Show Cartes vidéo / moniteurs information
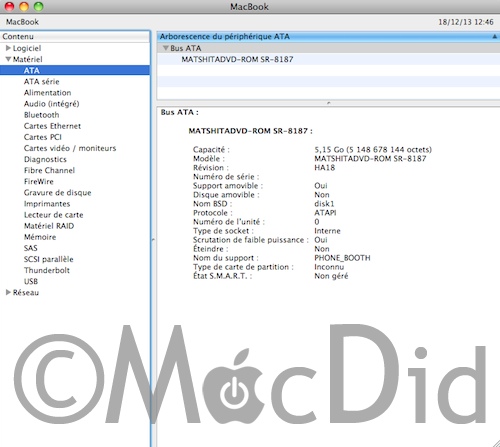Viewport: 500px width, 447px height. point(70,148)
